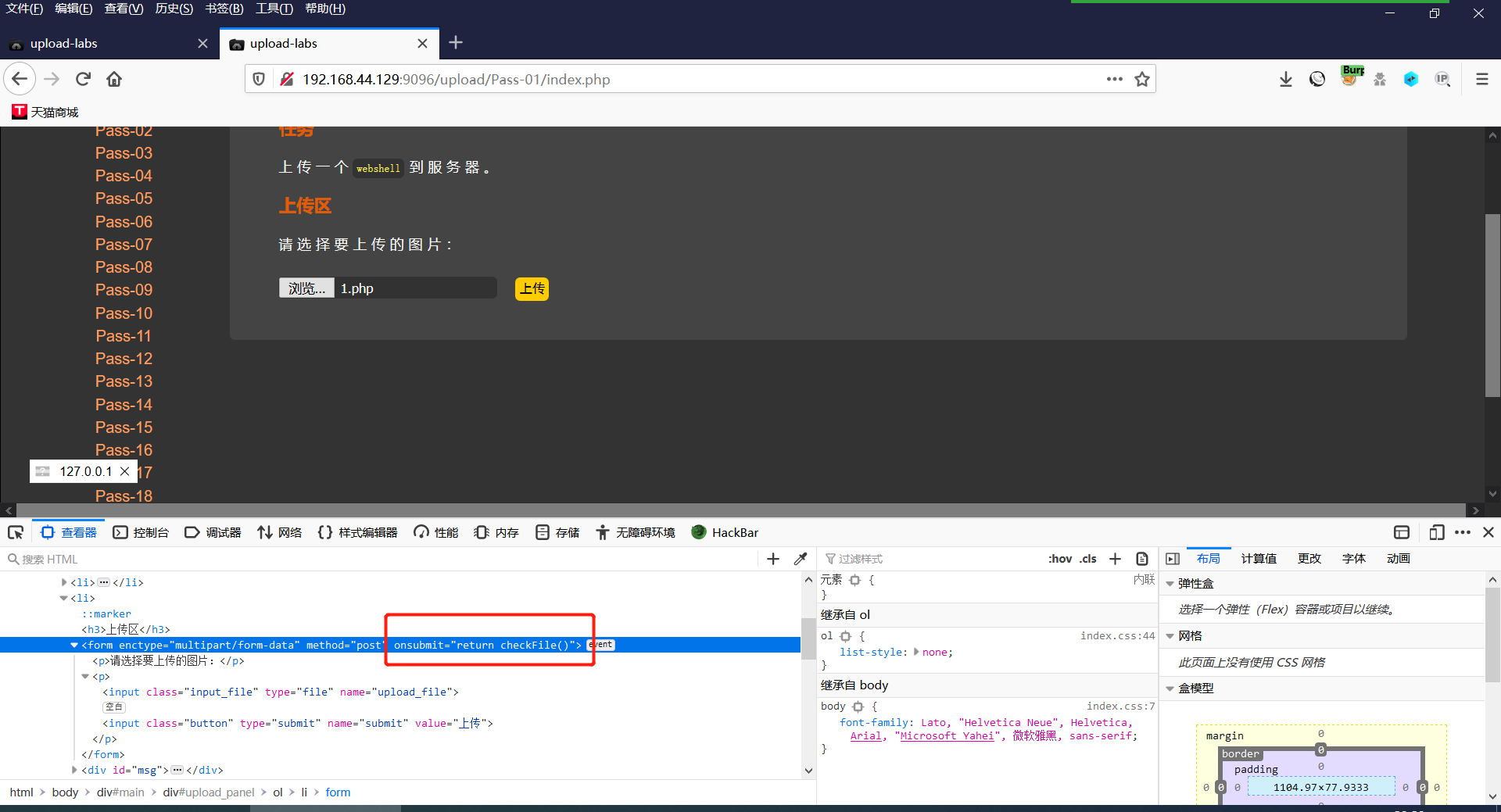Open the Burp extension icon
The image size is (1501, 812).
coord(1350,76)
